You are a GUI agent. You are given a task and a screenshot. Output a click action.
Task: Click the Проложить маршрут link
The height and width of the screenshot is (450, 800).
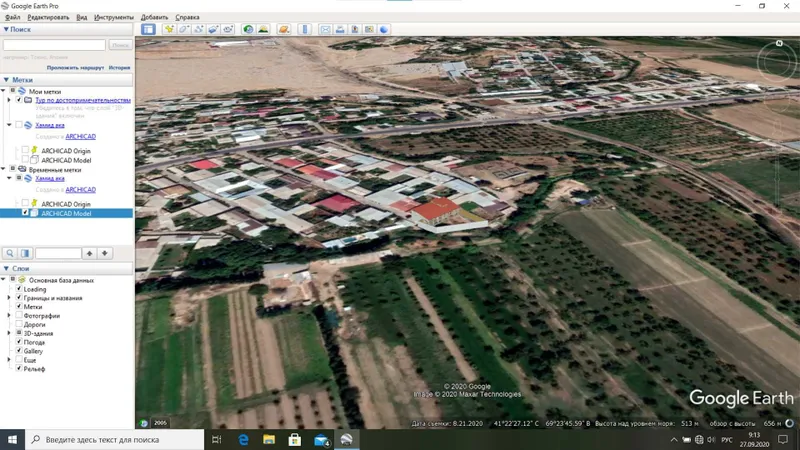click(75, 67)
